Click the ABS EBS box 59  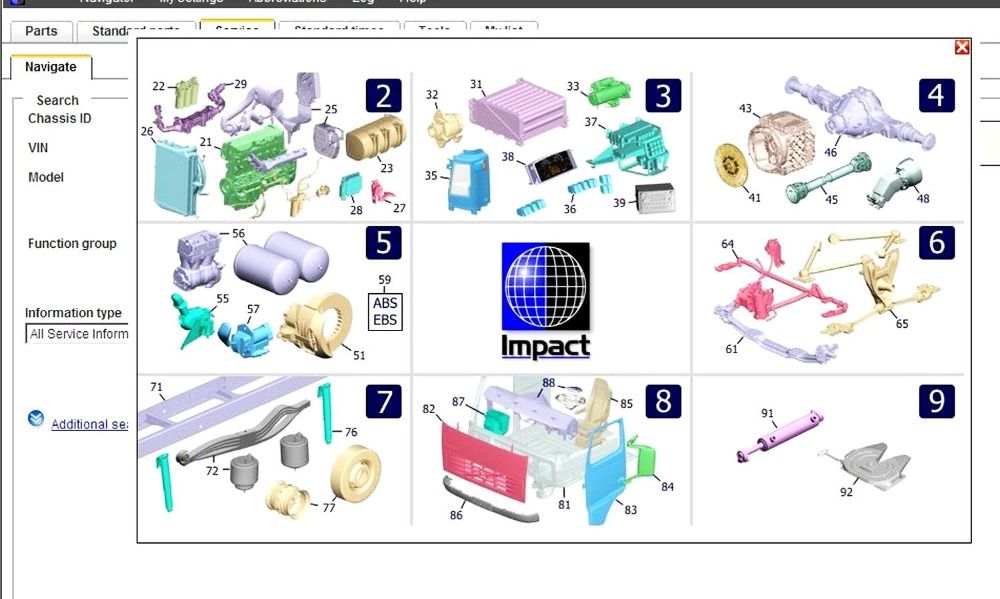coord(385,311)
